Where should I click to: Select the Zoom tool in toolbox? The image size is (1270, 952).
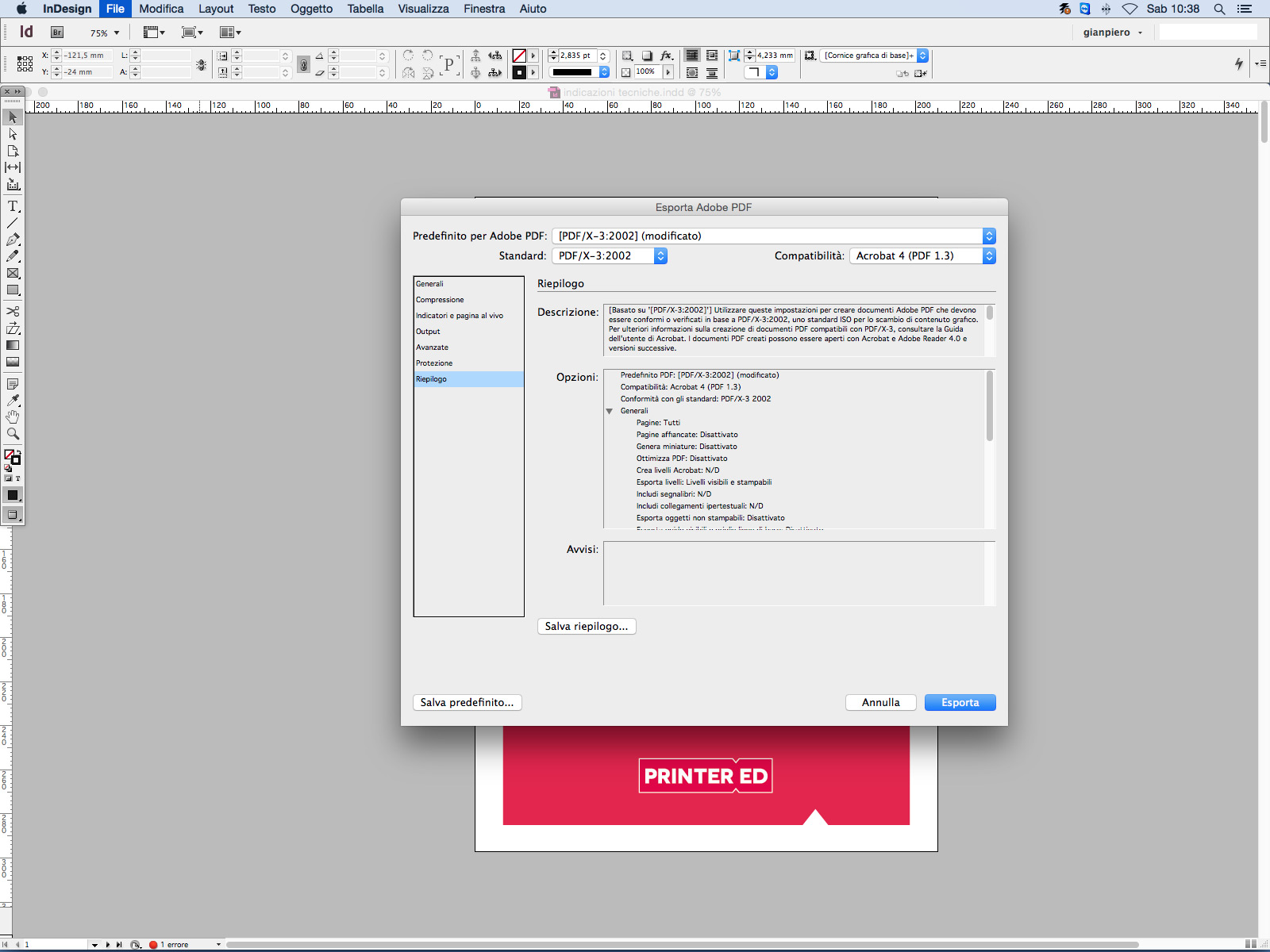click(13, 434)
